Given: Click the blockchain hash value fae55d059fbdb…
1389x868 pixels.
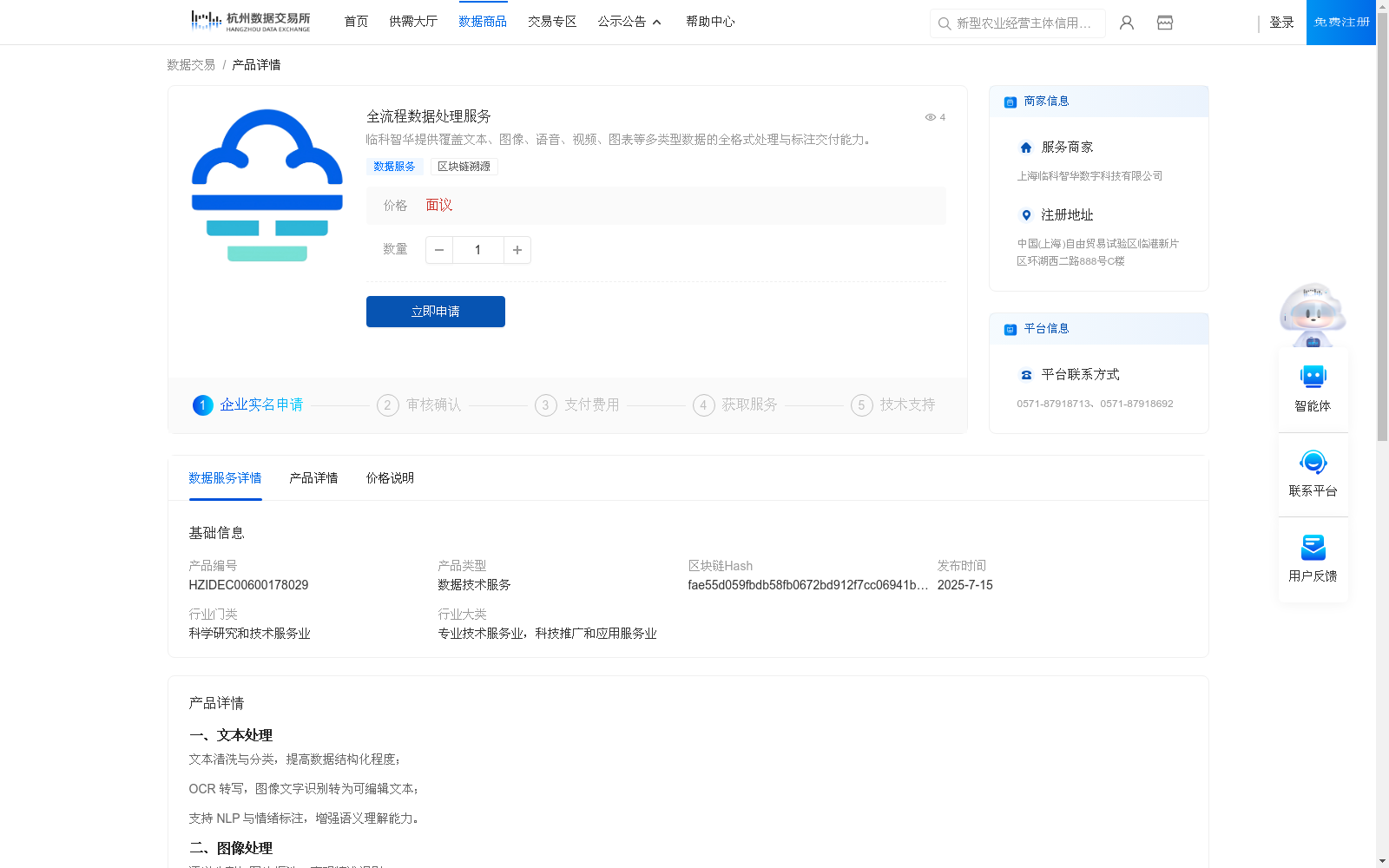Looking at the screenshot, I should [x=808, y=585].
